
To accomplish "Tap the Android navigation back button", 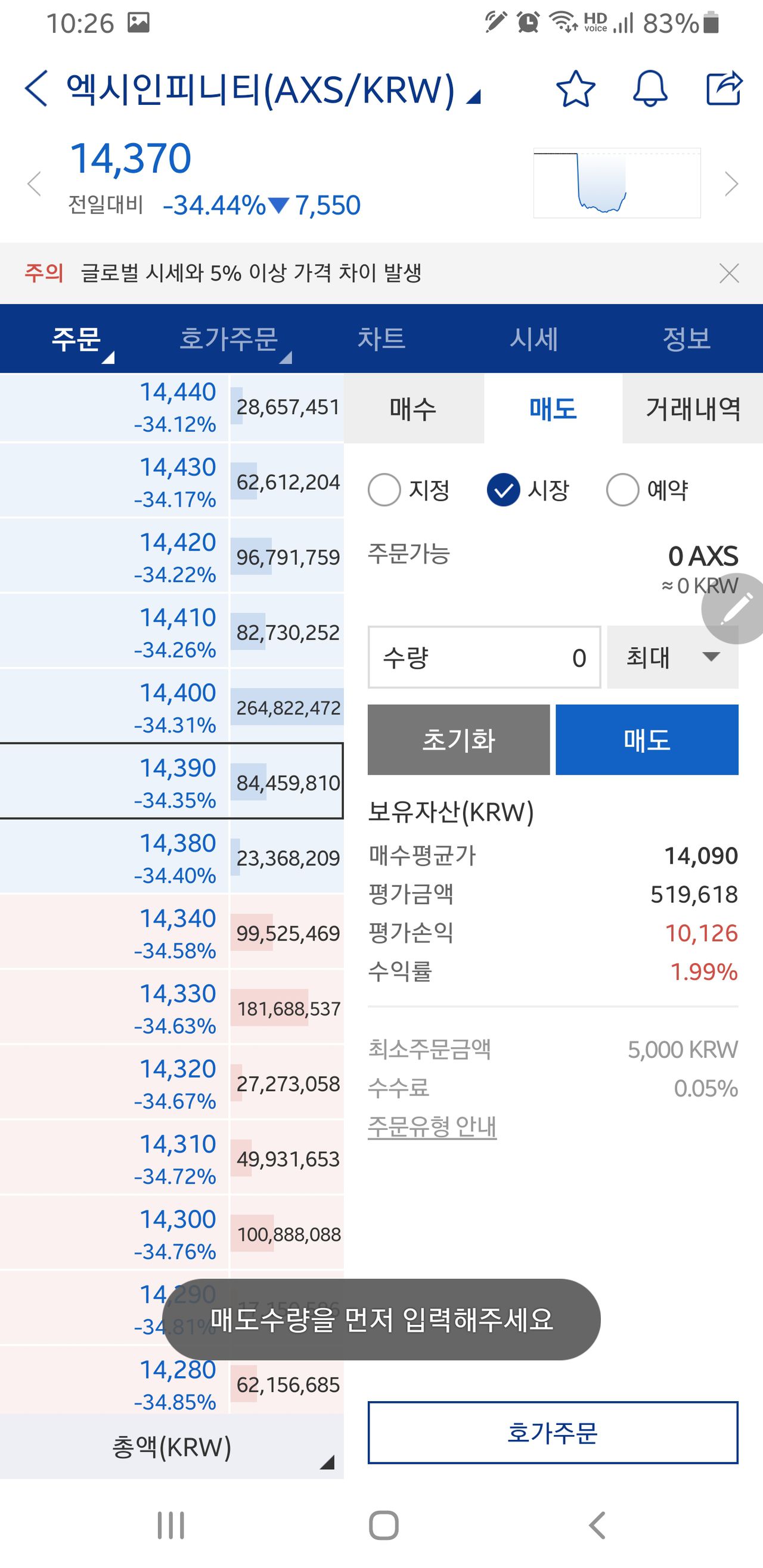I will [x=597, y=1526].
